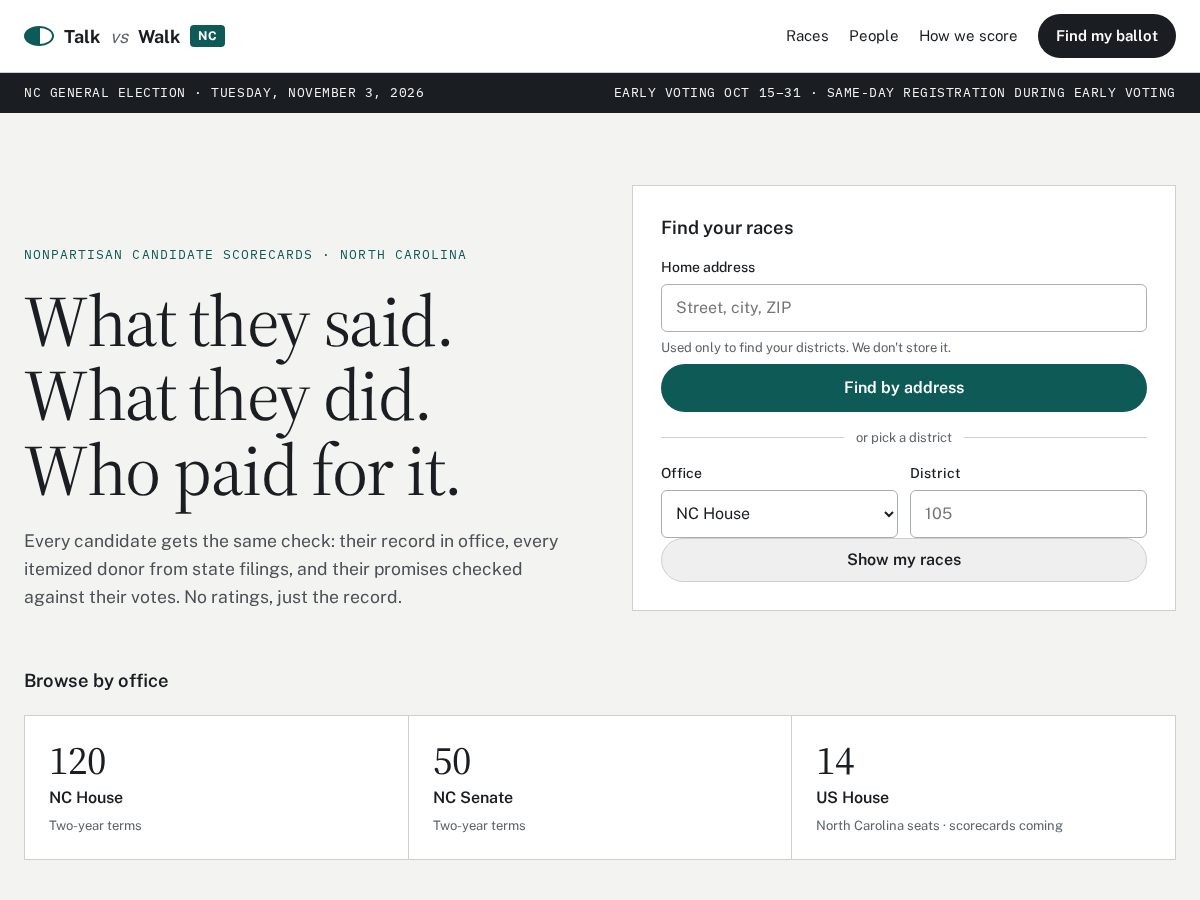Viewport: 1200px width, 900px height.
Task: Focus the District number field
Action: 1028,514
